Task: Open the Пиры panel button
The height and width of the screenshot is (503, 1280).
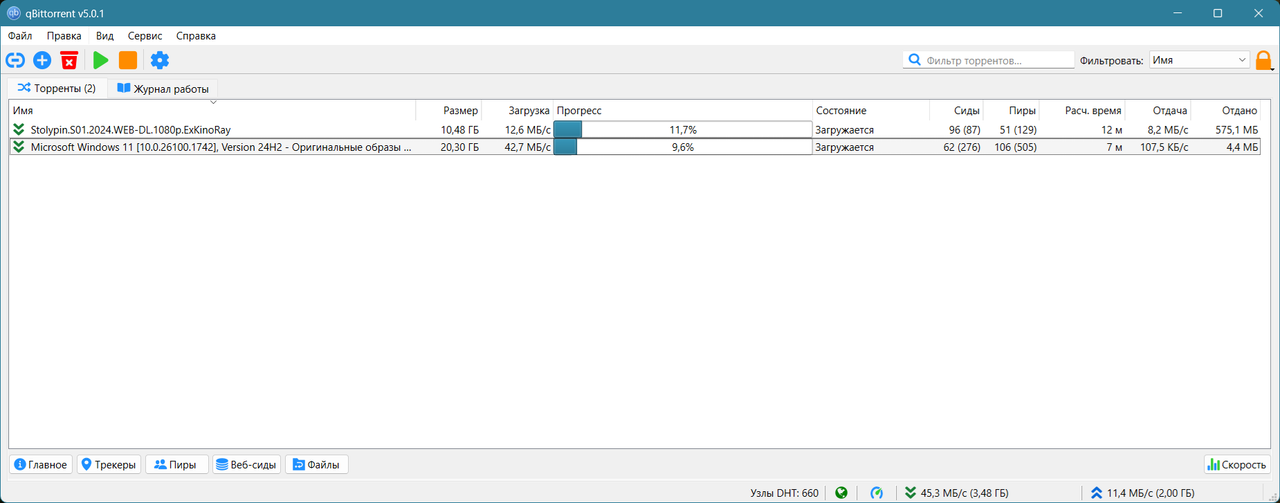Action: click(176, 464)
